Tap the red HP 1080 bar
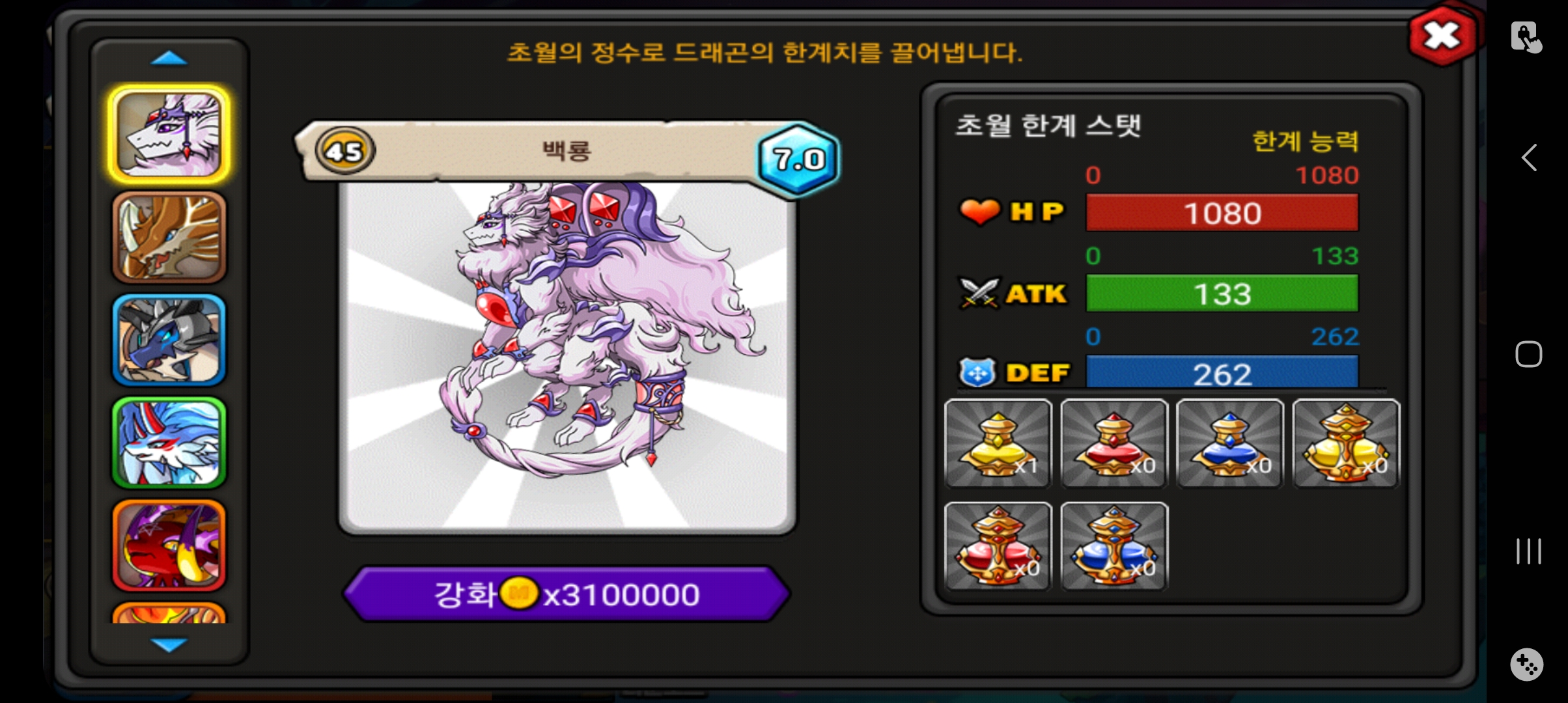This screenshot has width=1568, height=703. pyautogui.click(x=1222, y=213)
